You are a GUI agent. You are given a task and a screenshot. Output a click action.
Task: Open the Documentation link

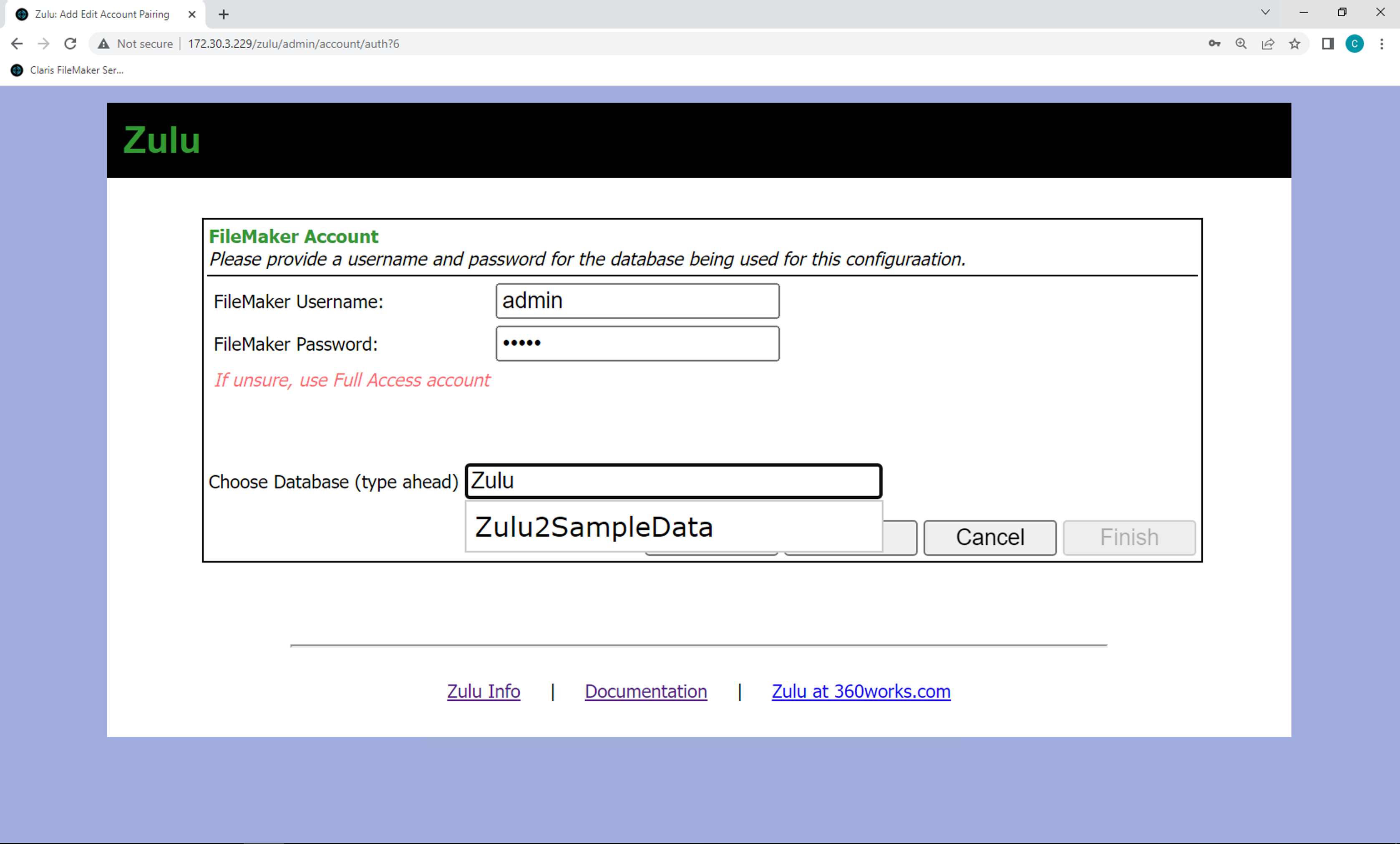646,691
